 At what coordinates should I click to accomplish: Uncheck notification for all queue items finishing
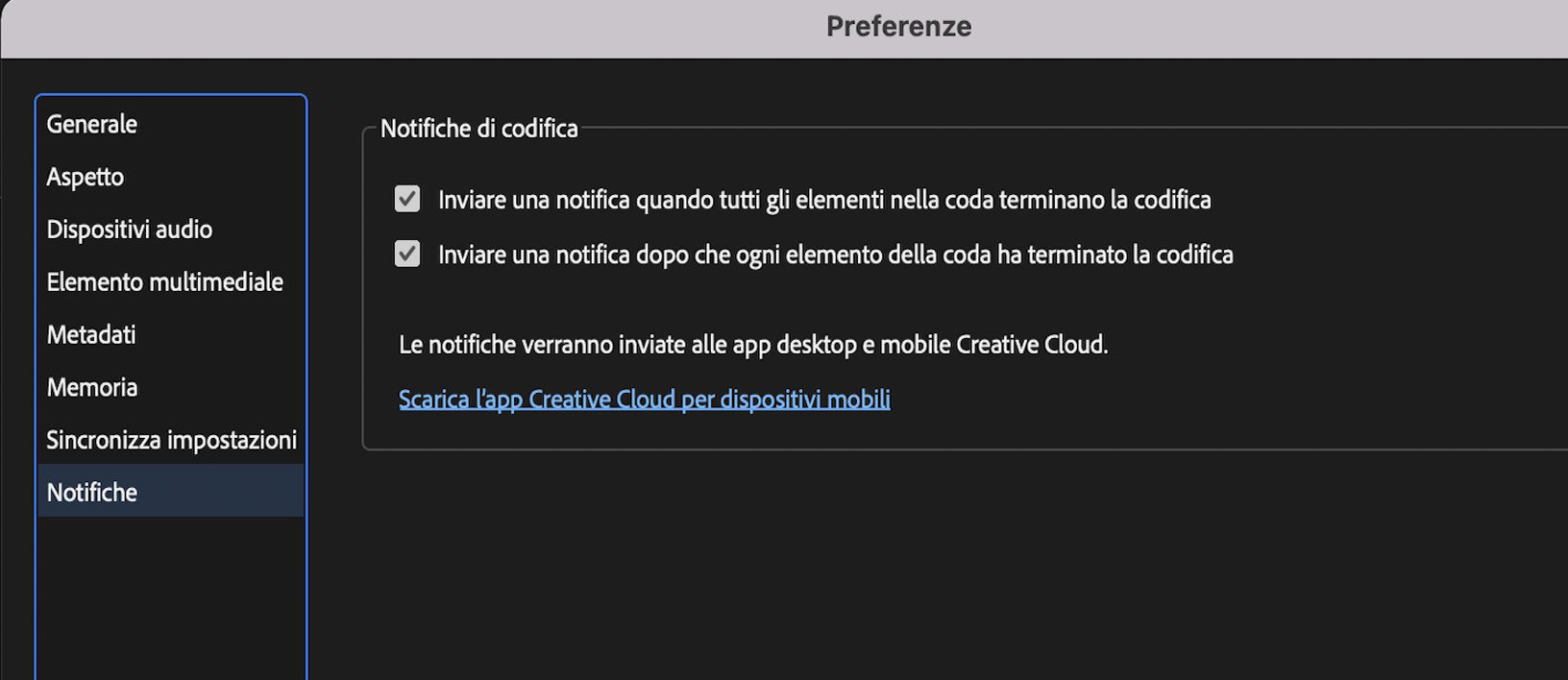407,198
